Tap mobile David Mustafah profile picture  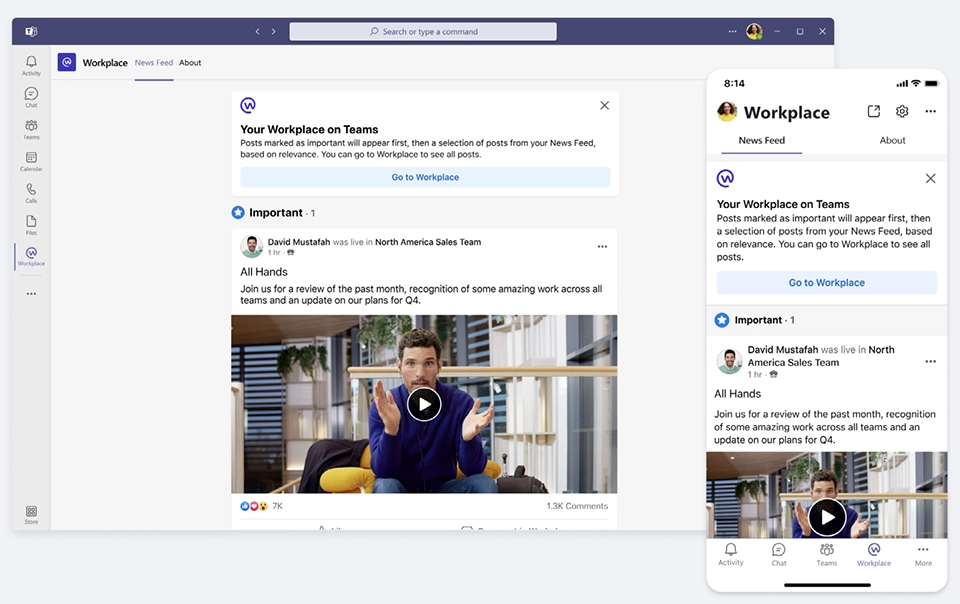(x=729, y=362)
